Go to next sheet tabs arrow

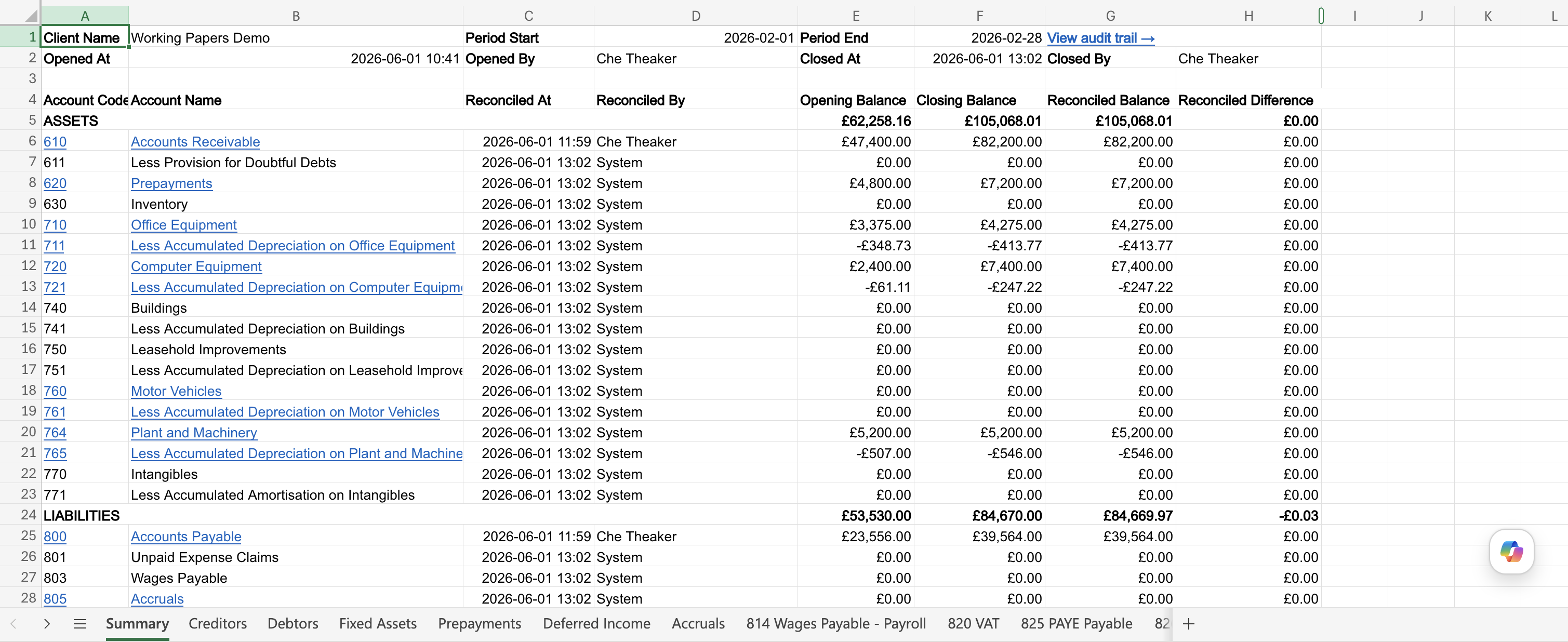tap(47, 624)
